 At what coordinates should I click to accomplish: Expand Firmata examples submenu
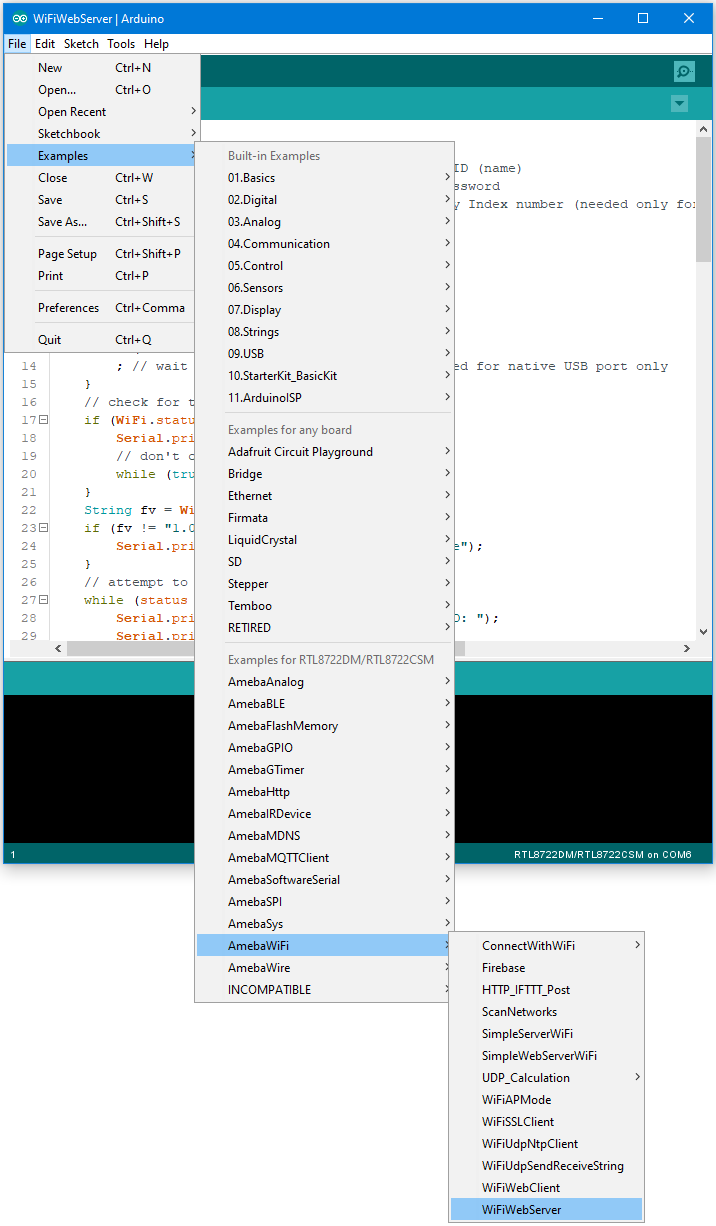coord(325,518)
